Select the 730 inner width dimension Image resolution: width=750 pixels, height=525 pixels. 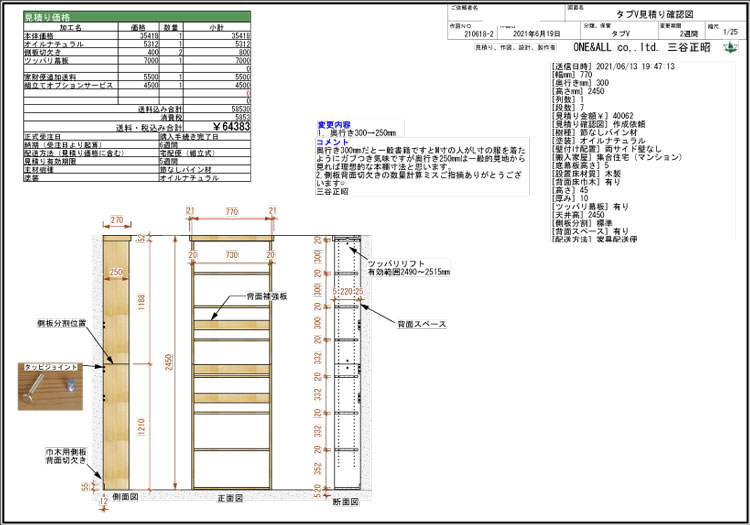pos(232,255)
